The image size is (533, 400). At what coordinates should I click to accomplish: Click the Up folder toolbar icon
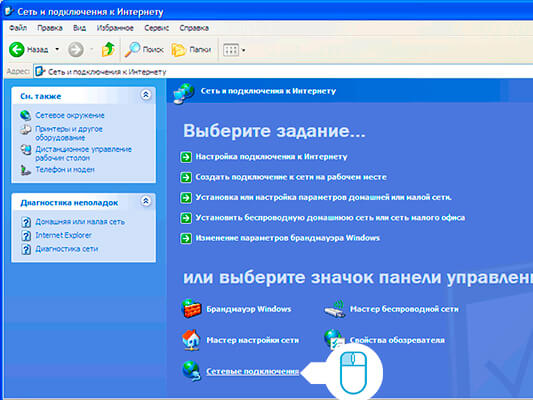click(108, 49)
